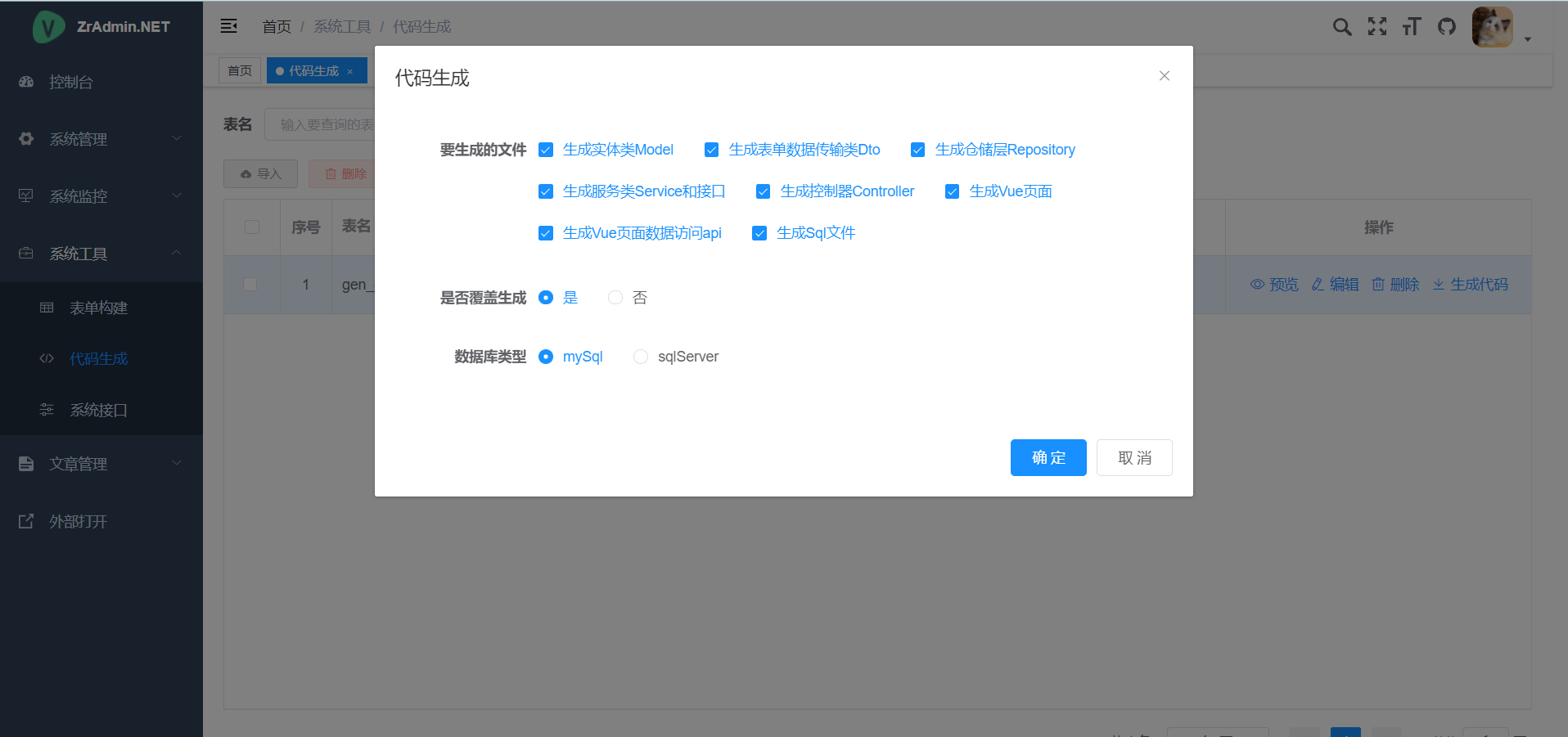Uncheck 生成实体类Model checkbox
The width and height of the screenshot is (1568, 737).
coord(546,150)
